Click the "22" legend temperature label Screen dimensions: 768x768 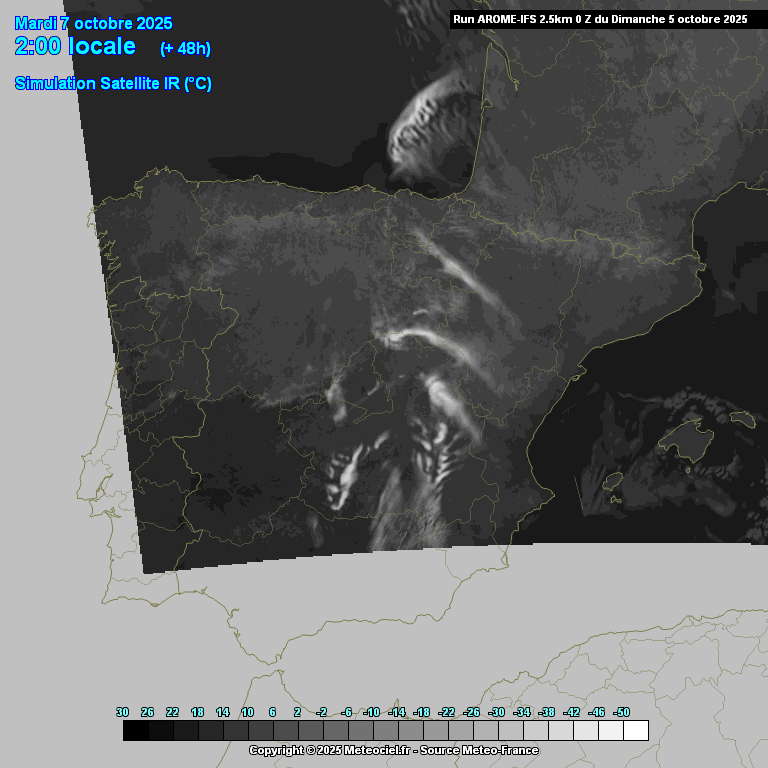pyautogui.click(x=172, y=712)
